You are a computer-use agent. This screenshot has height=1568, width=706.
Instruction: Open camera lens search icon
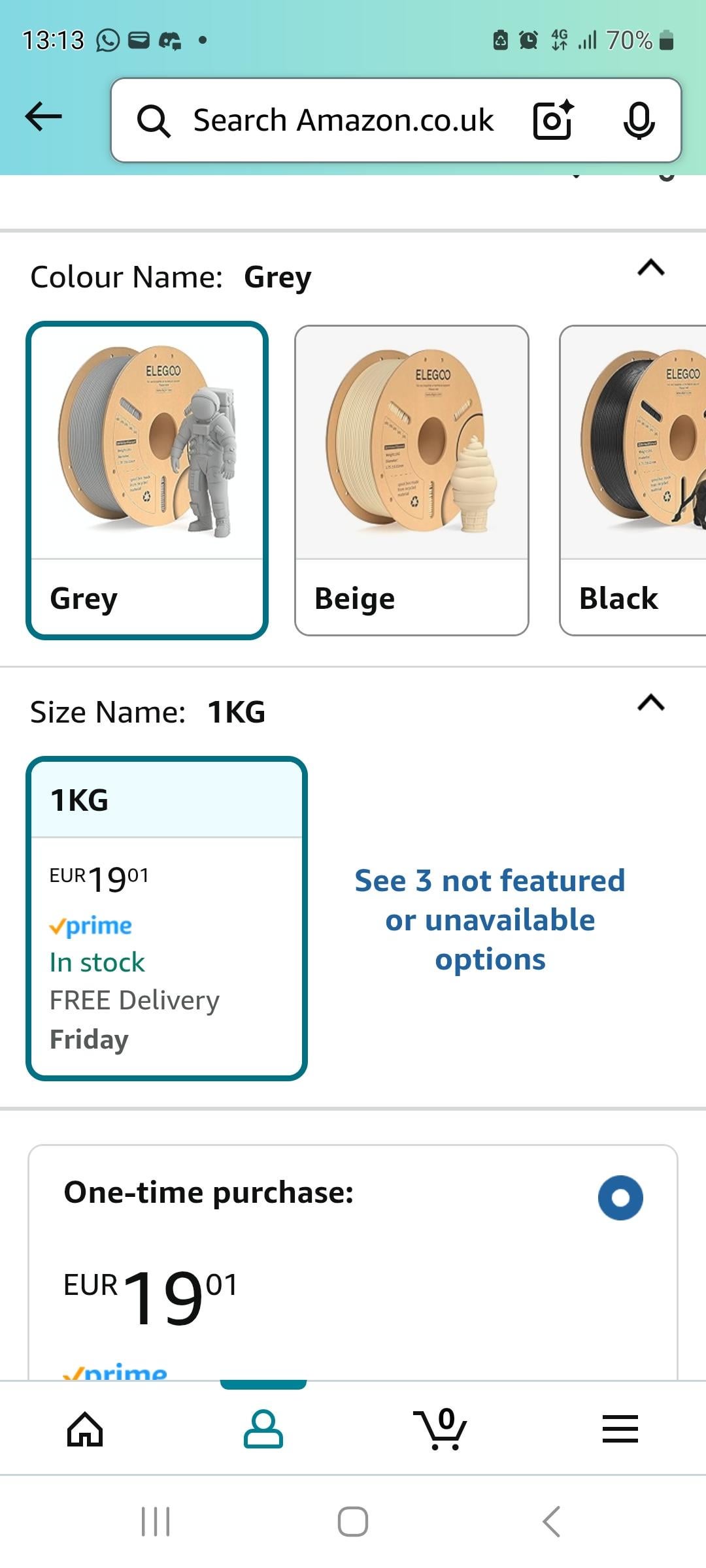coord(553,120)
